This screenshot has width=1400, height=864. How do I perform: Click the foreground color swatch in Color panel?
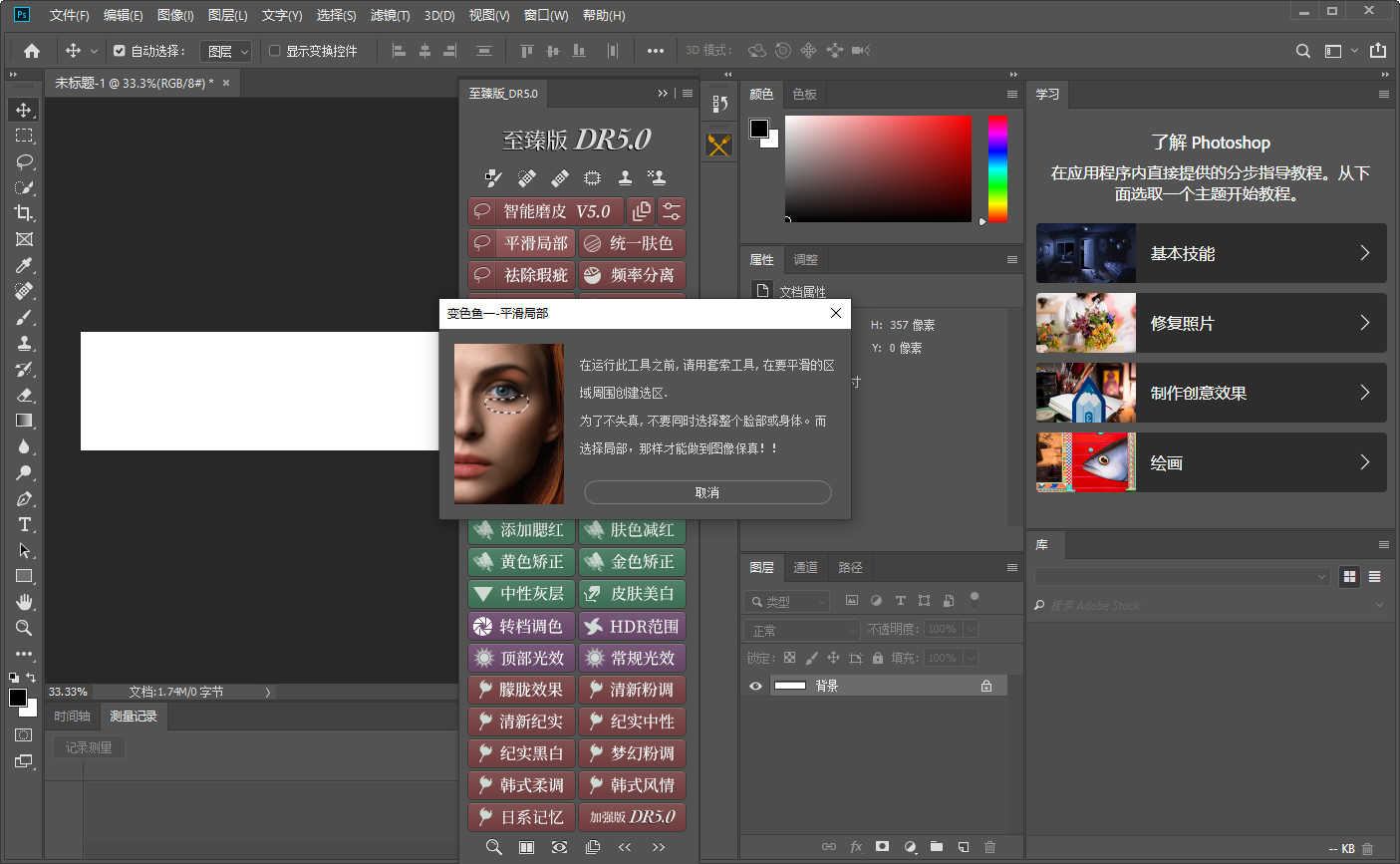[x=759, y=128]
